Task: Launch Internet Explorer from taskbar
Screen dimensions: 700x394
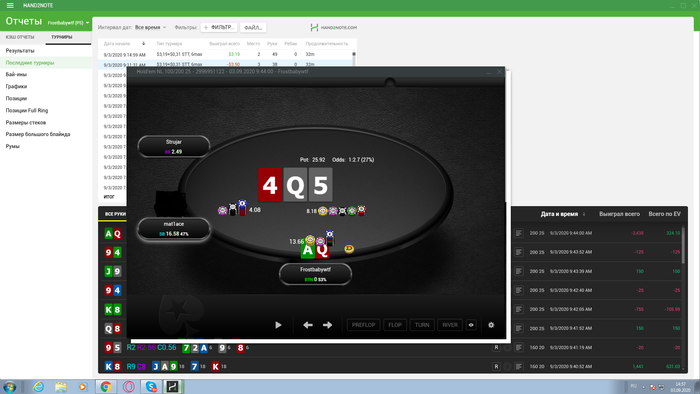Action: point(38,386)
